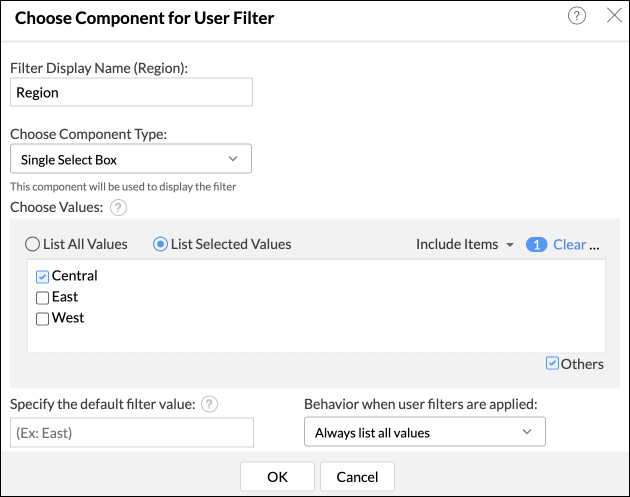
Task: Toggle the Others checkbox
Action: click(552, 364)
